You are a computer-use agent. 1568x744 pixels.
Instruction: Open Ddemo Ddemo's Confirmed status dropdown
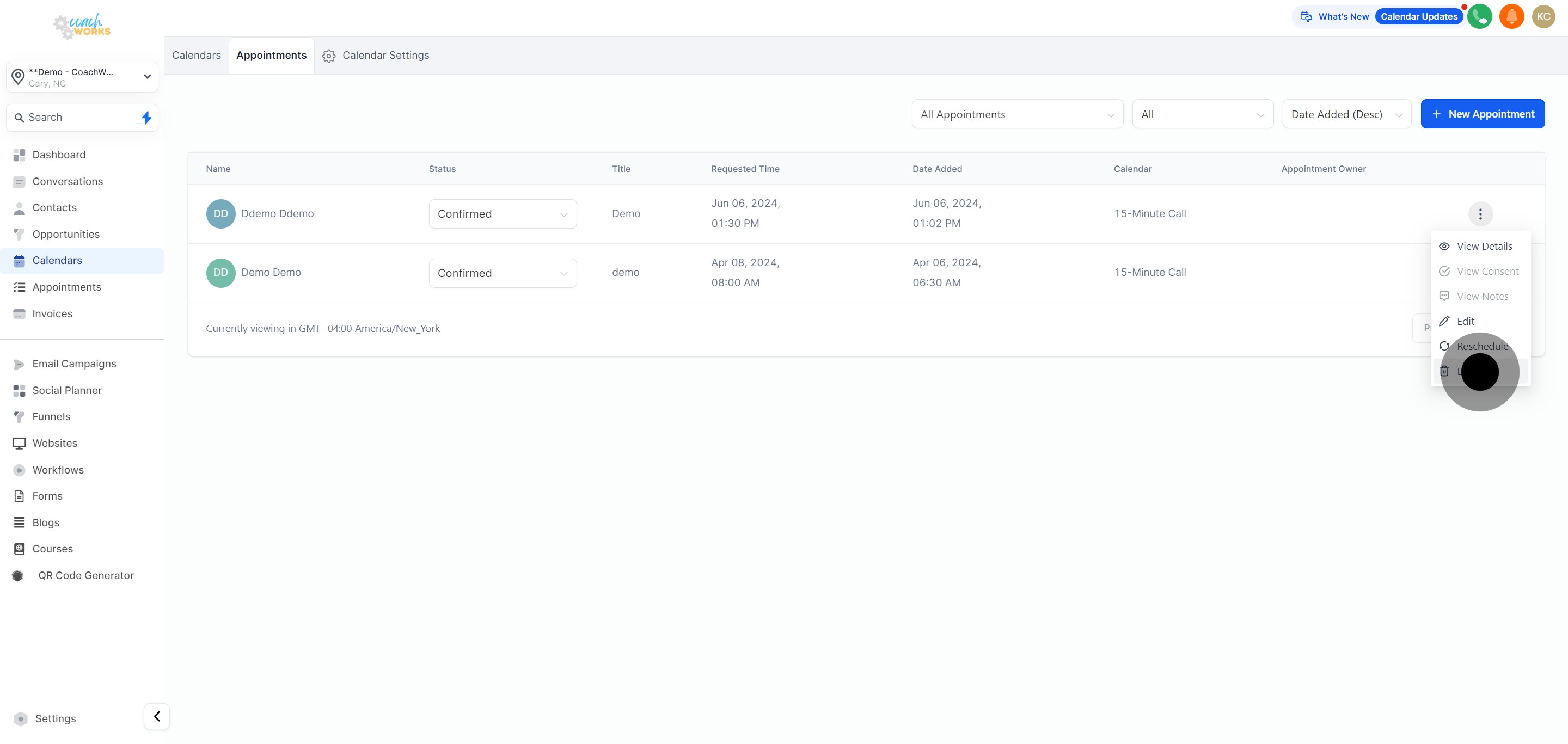pyautogui.click(x=502, y=214)
